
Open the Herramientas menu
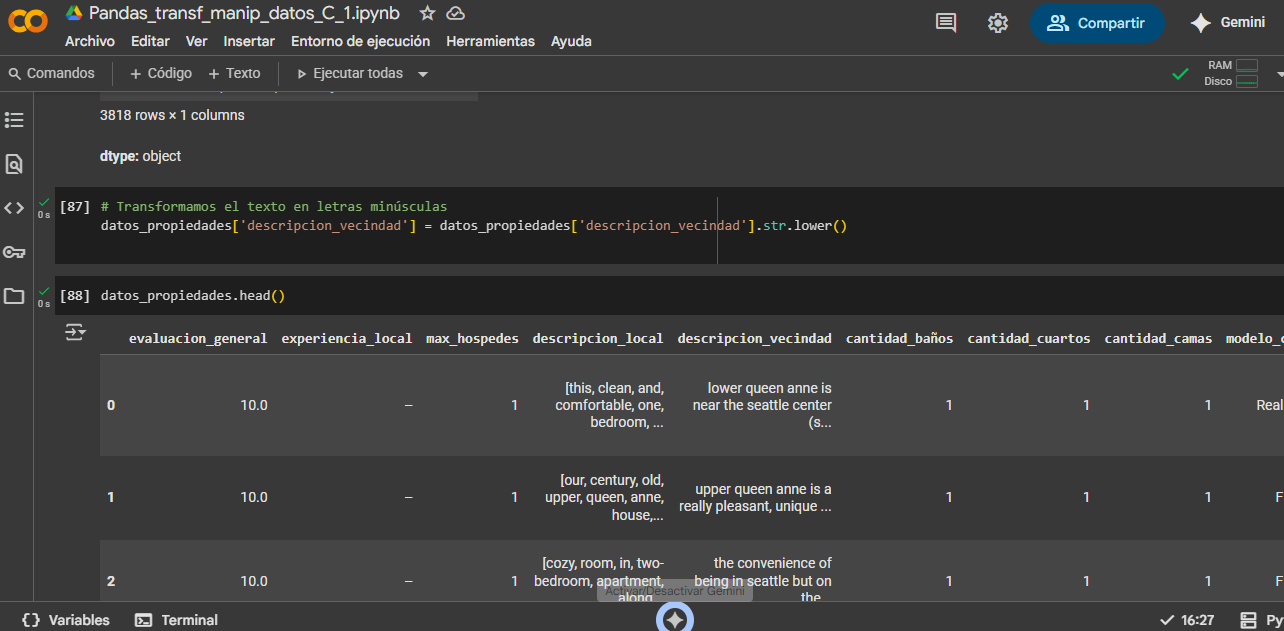tap(490, 41)
